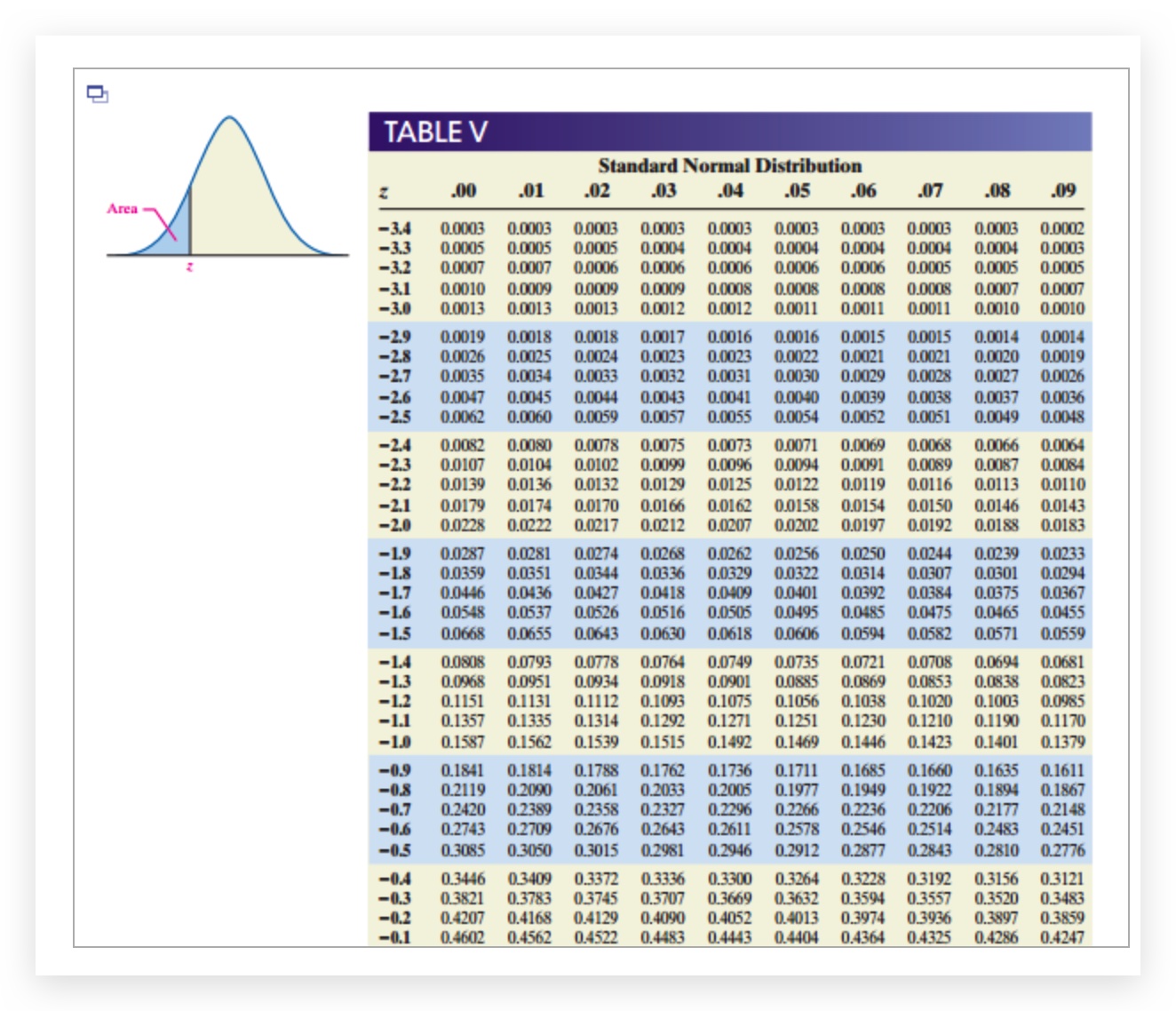Click the TABLE V title banner
The width and height of the screenshot is (1176, 1011).
click(x=730, y=131)
